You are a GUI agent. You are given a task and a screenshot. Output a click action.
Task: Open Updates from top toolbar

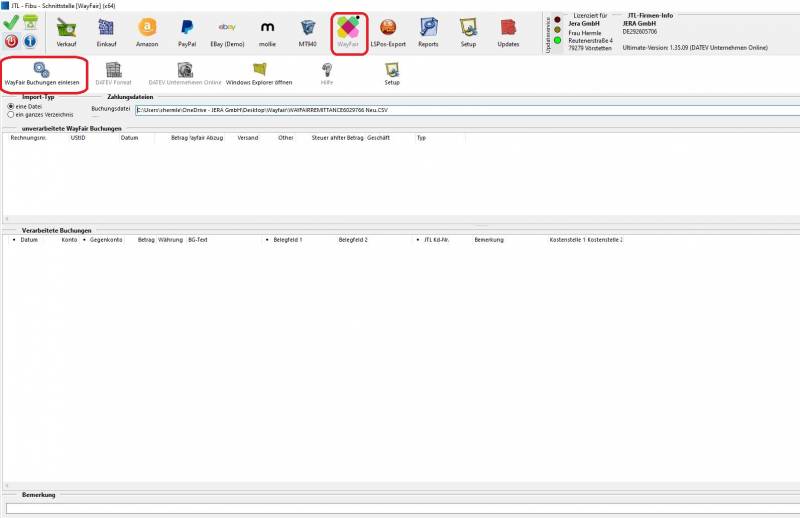tap(508, 32)
